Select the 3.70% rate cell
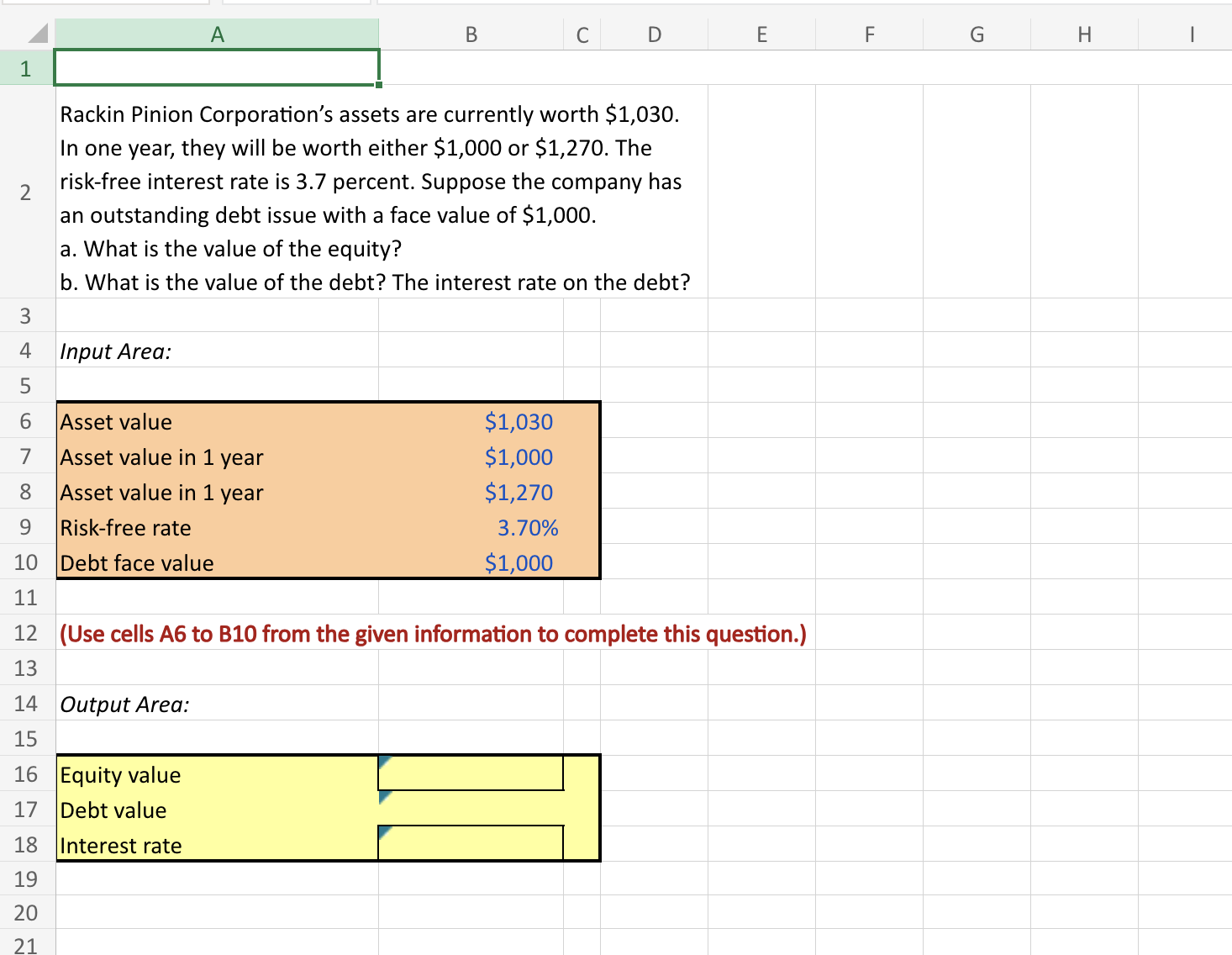1232x955 pixels. click(471, 527)
